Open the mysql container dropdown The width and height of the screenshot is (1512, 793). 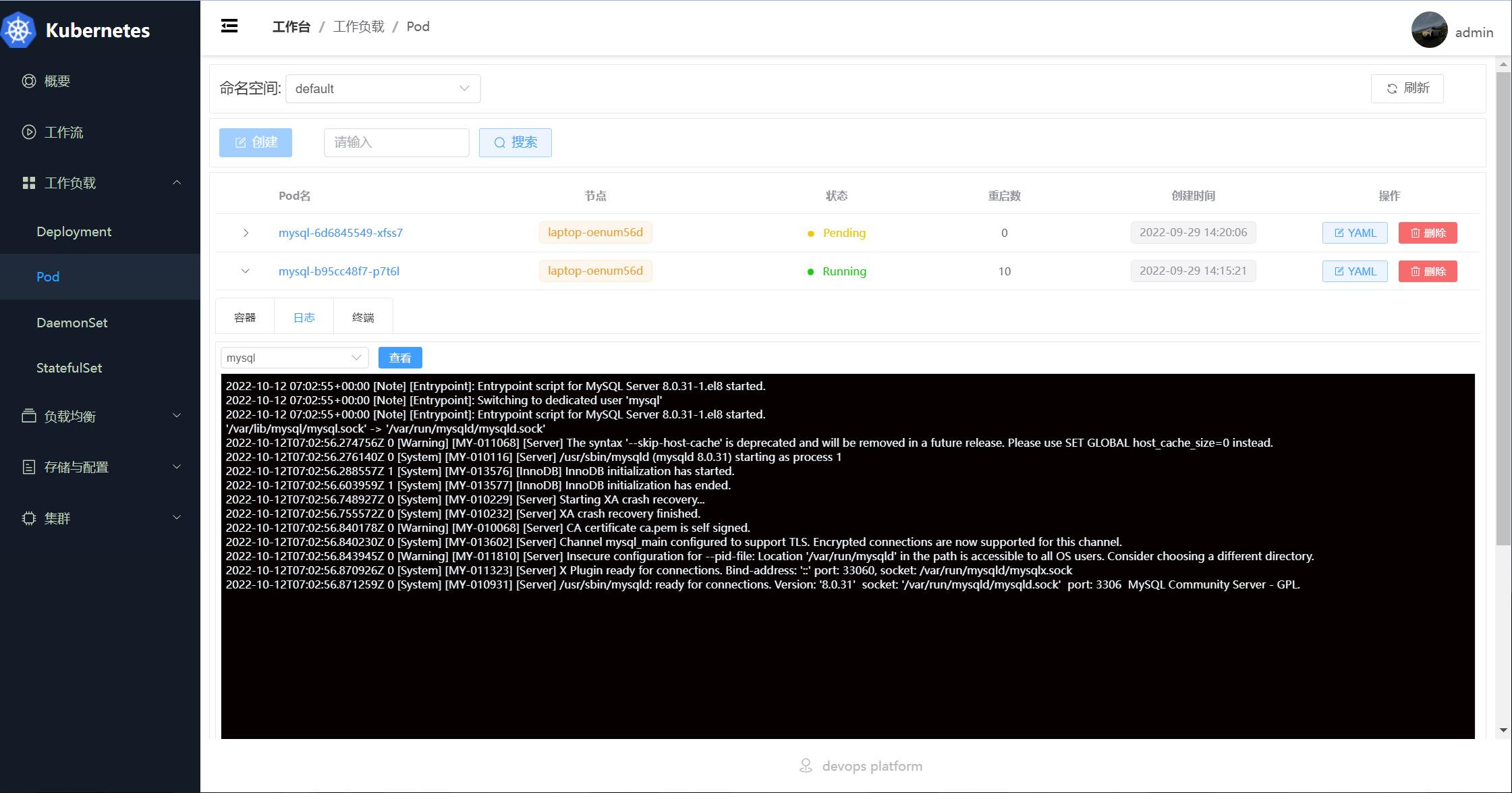click(x=294, y=358)
